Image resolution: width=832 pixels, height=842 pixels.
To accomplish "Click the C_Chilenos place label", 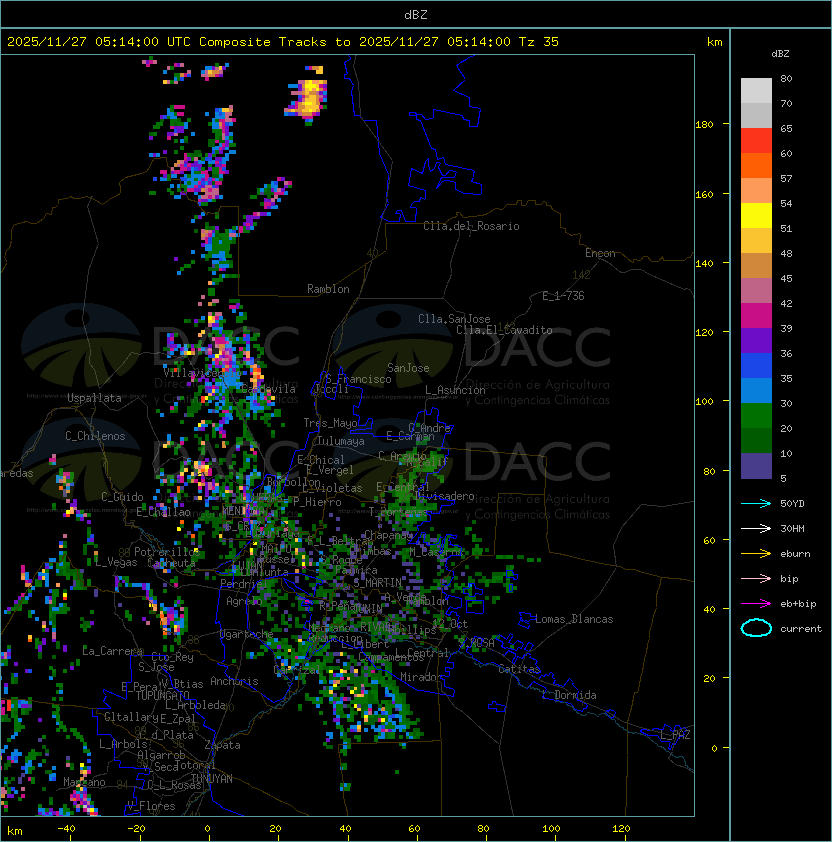I will [95, 436].
